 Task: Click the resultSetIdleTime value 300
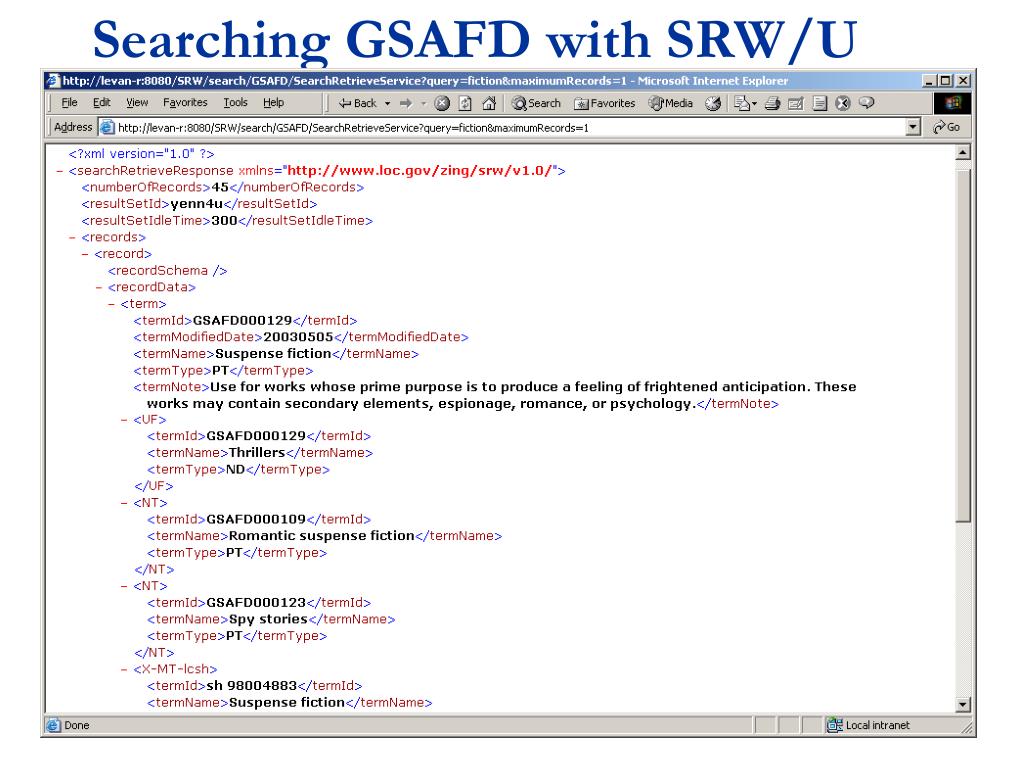(224, 221)
